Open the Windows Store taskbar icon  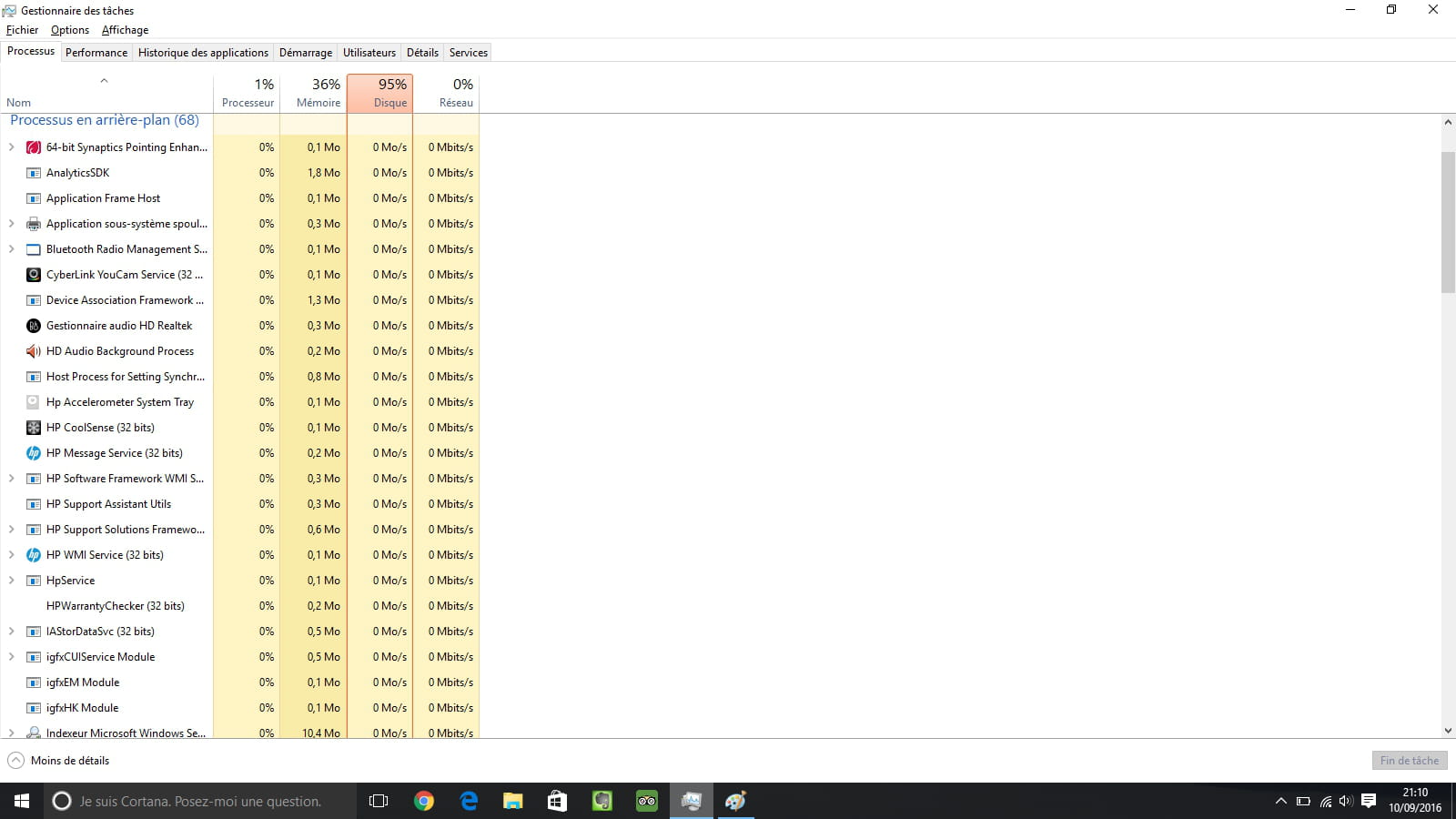click(557, 801)
